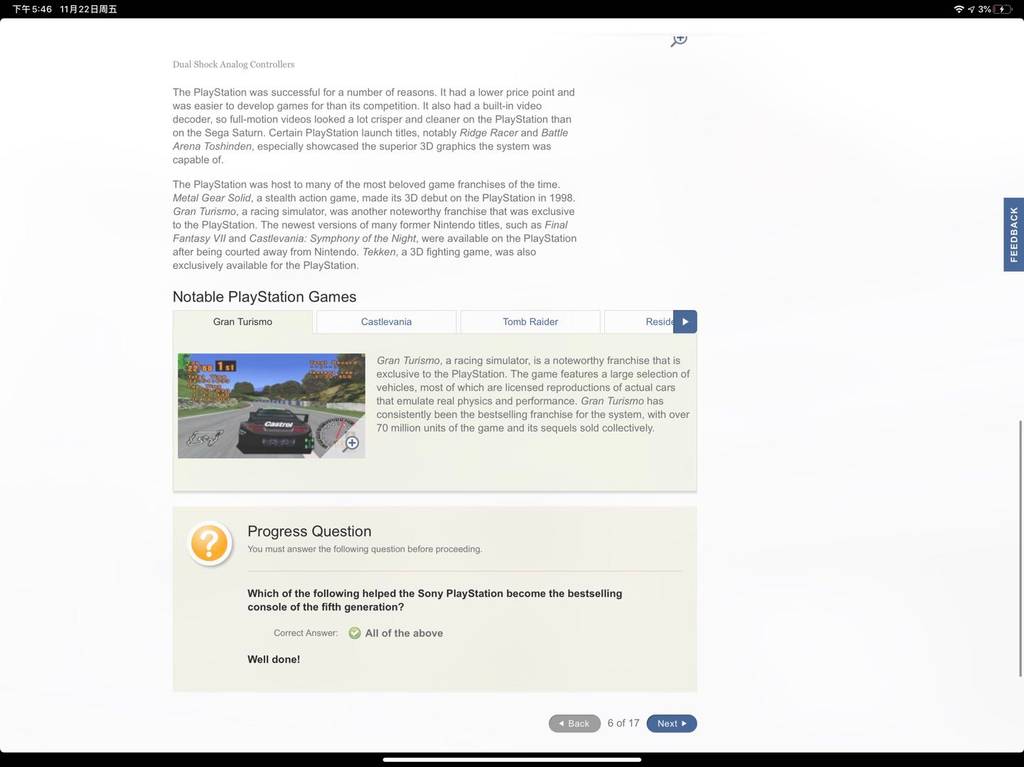Check the Wi-Fi status icon
The image size is (1024, 767).
point(959,9)
